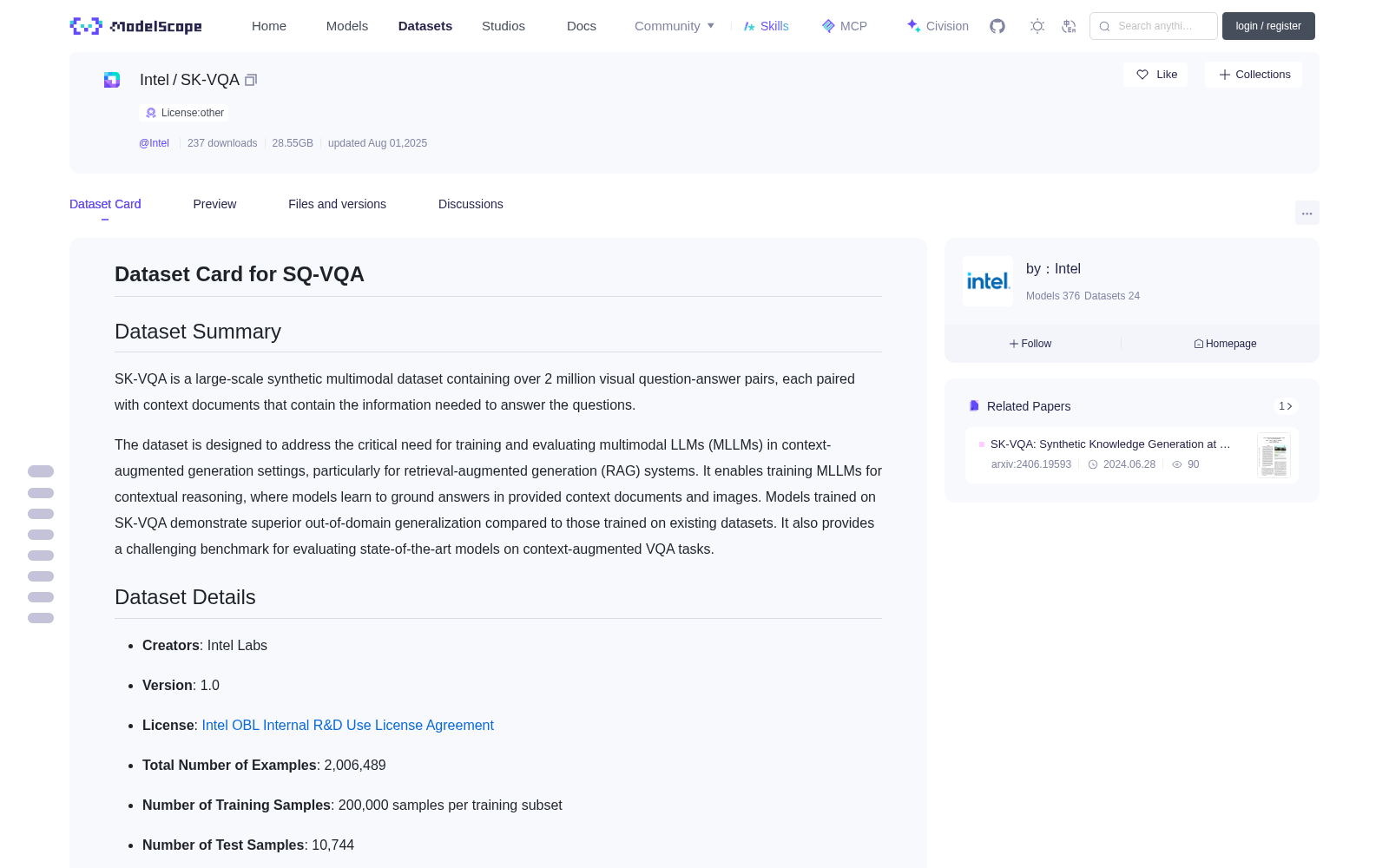Click the heart icon on Like
This screenshot has height=868, width=1389.
[1142, 75]
